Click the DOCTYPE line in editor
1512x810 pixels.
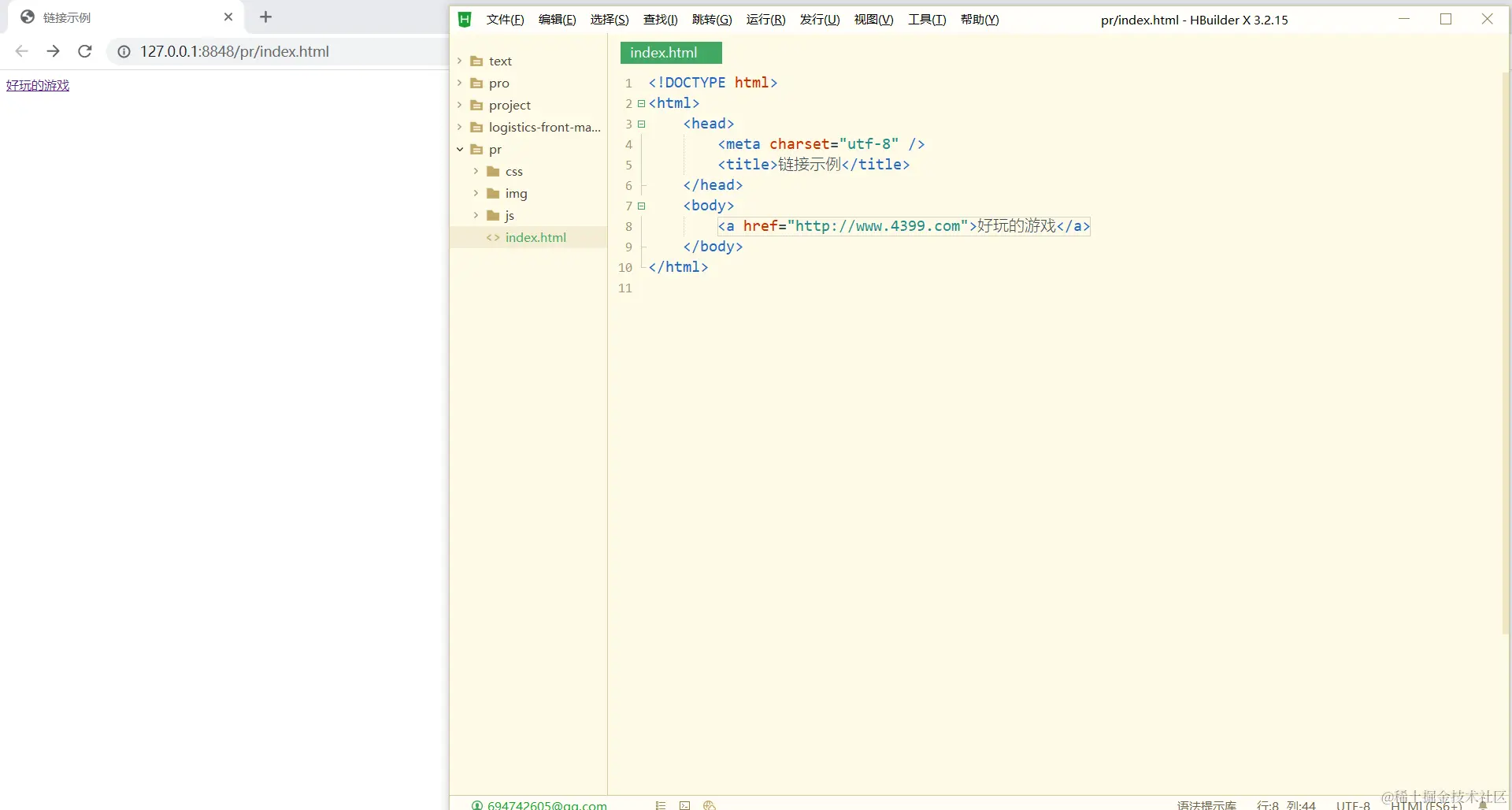[713, 83]
